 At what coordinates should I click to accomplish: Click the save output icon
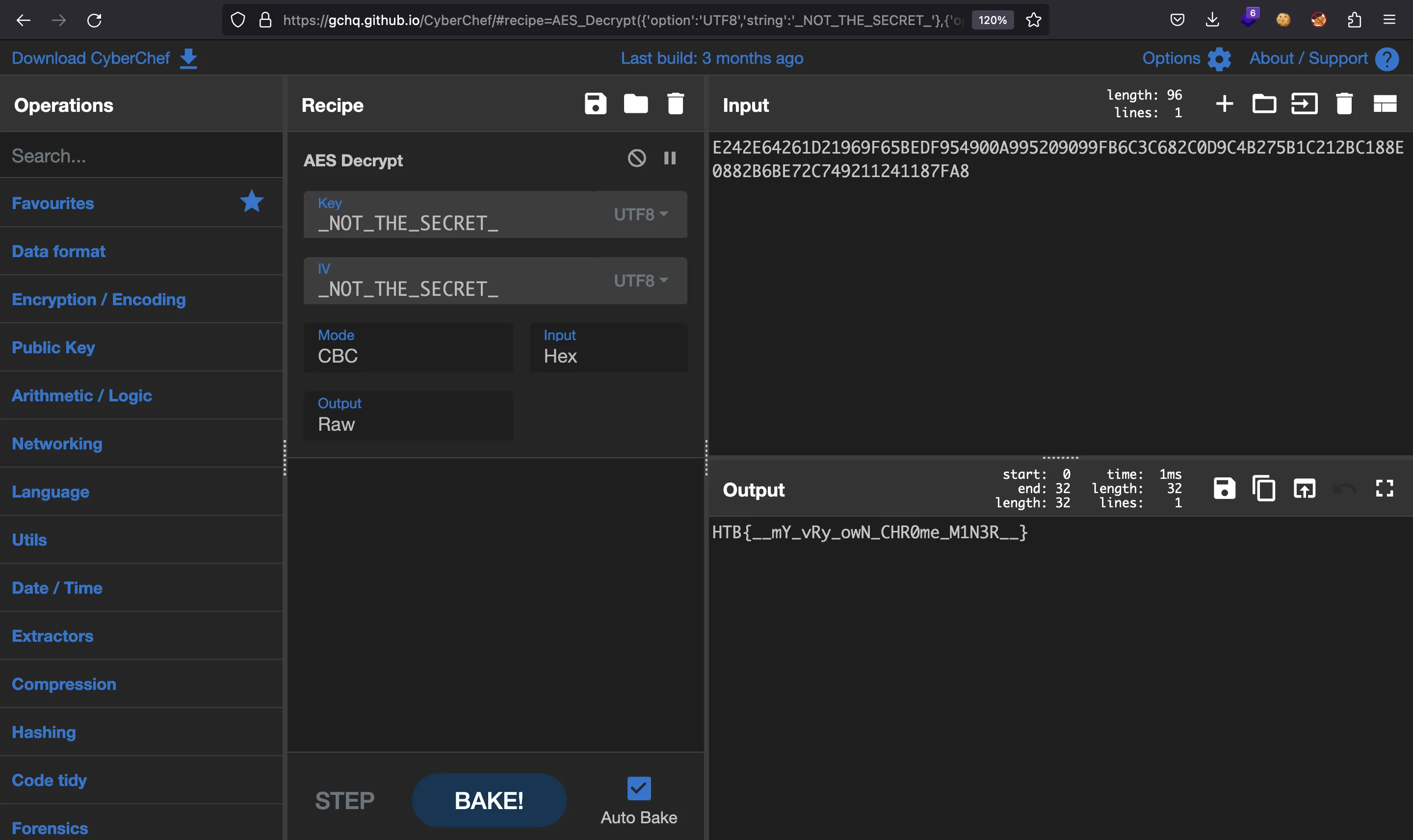[1224, 489]
